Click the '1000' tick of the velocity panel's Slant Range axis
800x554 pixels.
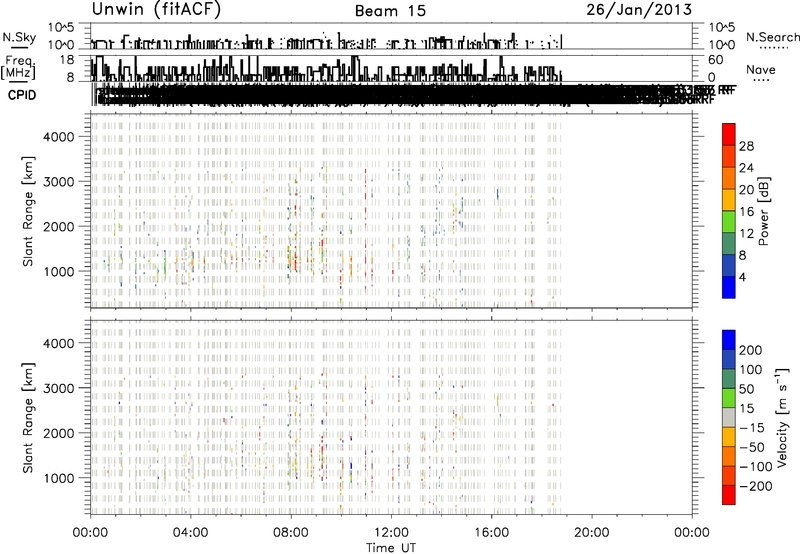tap(59, 478)
